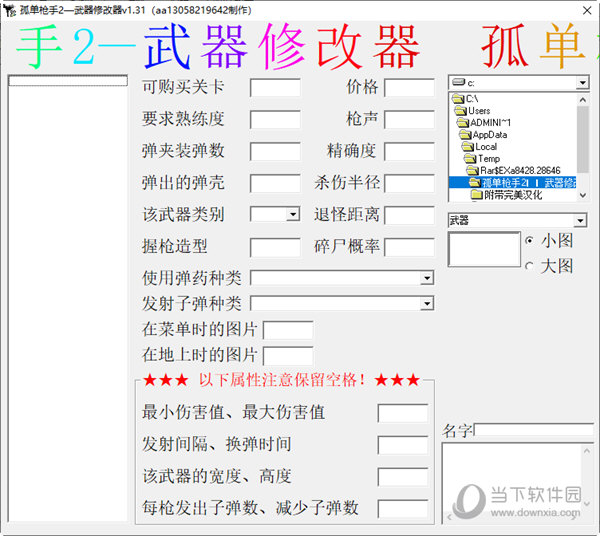The image size is (600, 536).
Task: Select the 弹夹装弹数 field
Action: [x=275, y=151]
